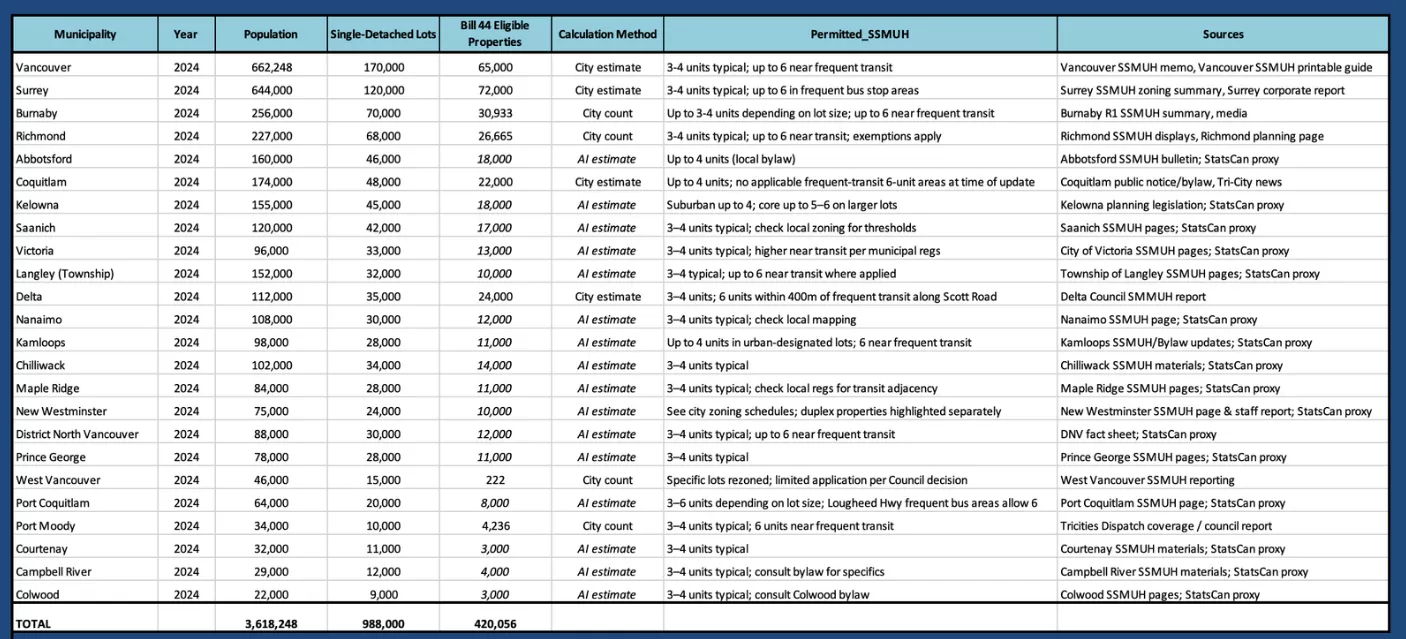Select the Permitted_SSMUH column header
The width and height of the screenshot is (1406, 639).
(x=859, y=34)
